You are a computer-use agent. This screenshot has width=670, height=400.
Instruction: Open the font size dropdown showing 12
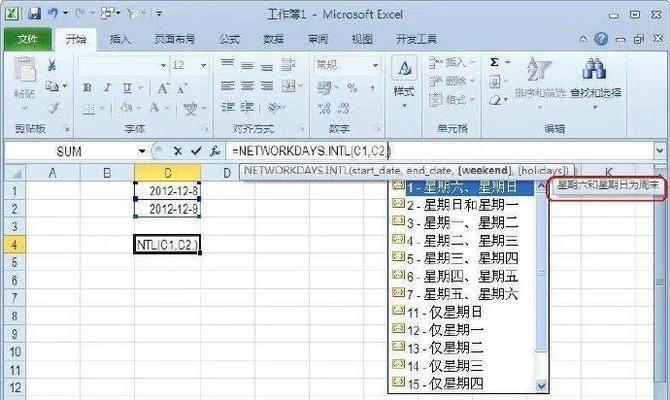coord(203,65)
